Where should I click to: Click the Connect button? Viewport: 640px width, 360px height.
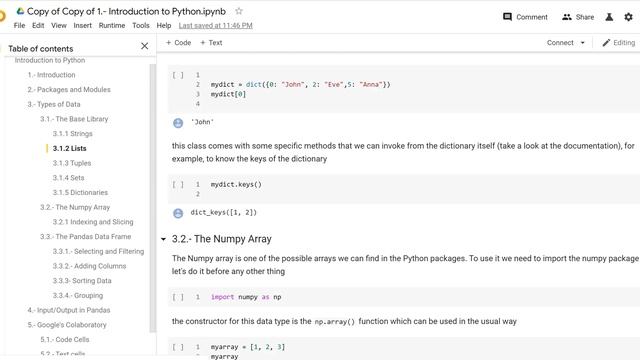point(560,42)
